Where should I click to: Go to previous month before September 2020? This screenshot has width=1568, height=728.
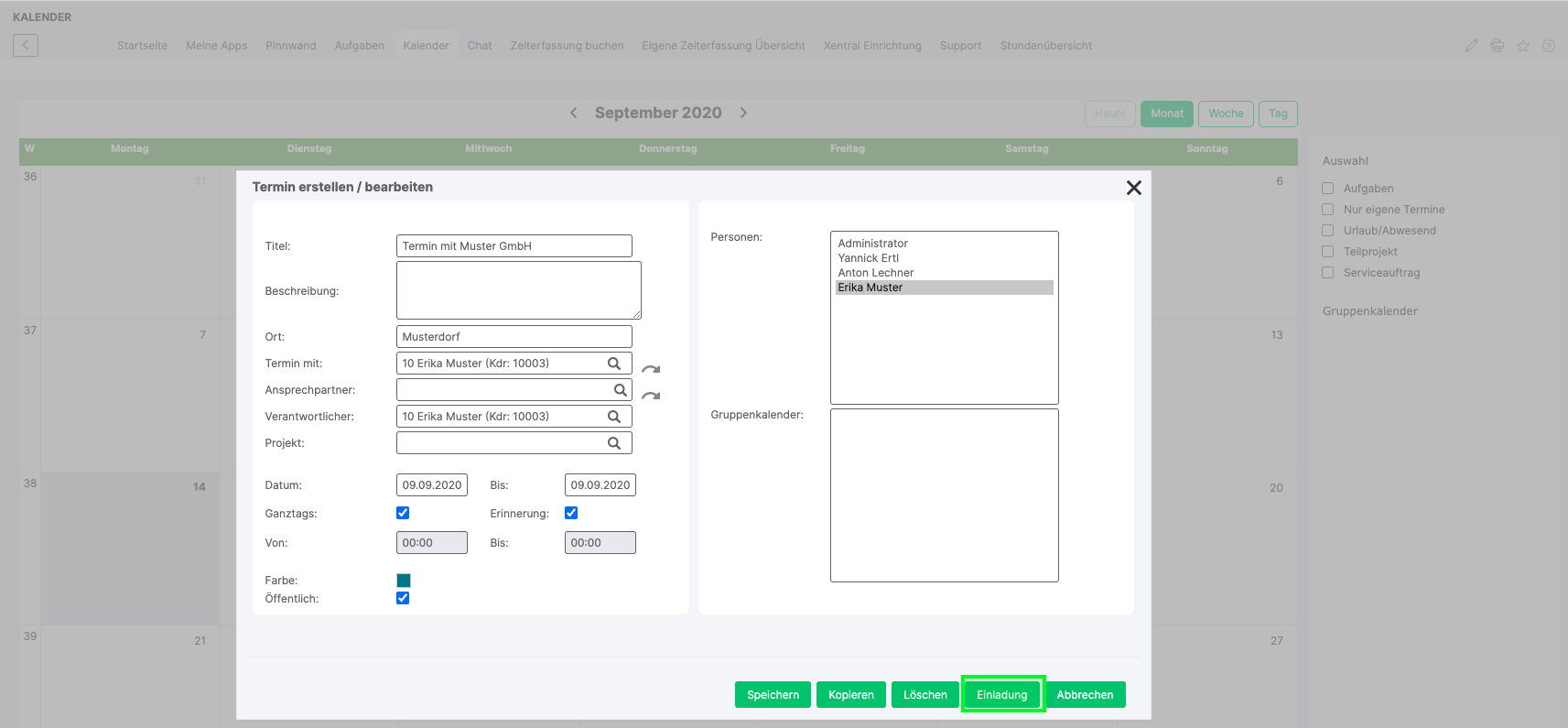(574, 113)
